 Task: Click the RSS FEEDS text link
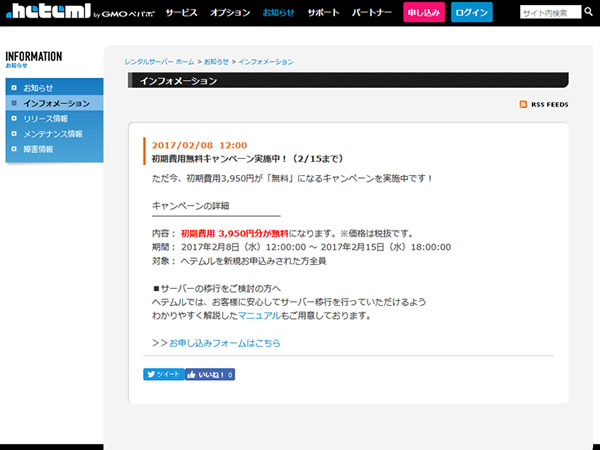pos(549,104)
